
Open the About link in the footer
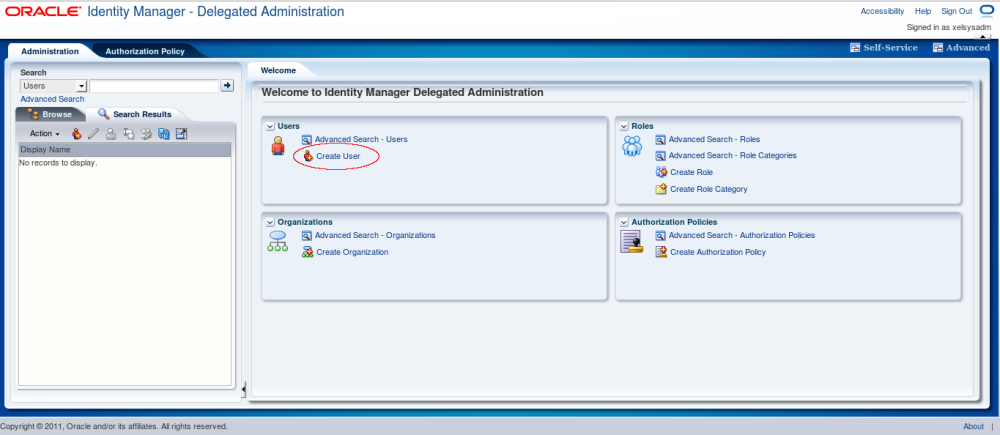click(x=973, y=426)
